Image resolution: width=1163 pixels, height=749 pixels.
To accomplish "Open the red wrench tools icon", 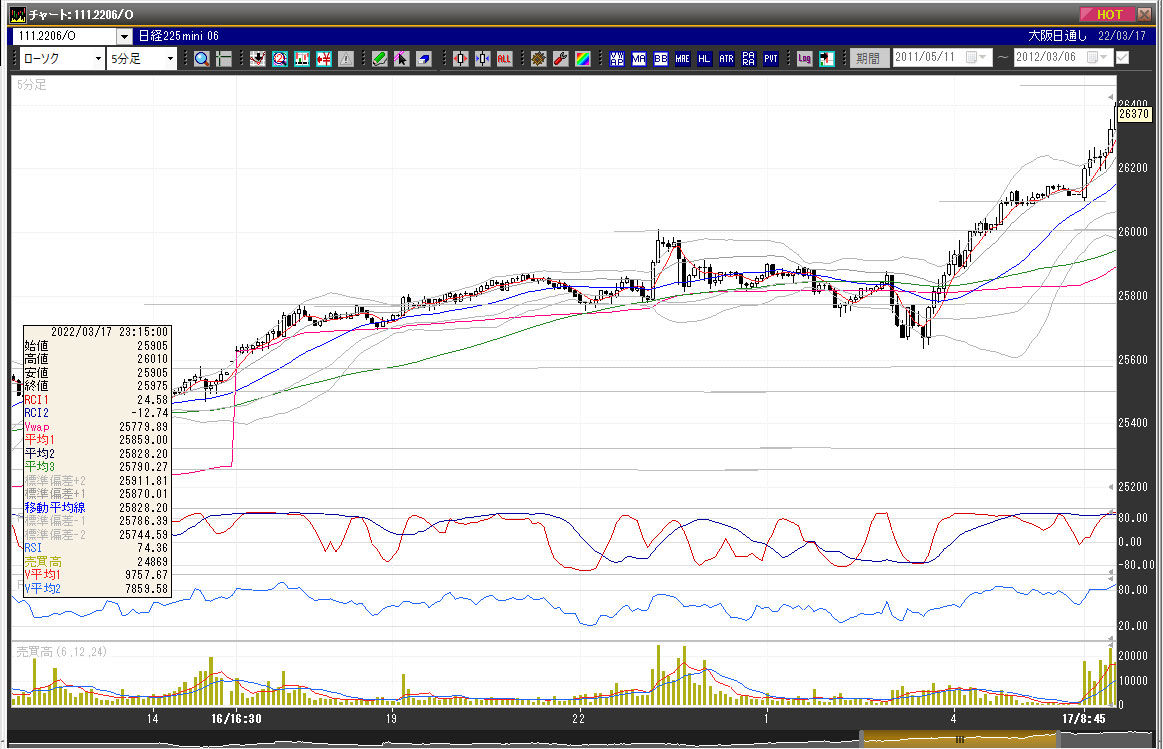I will click(561, 59).
